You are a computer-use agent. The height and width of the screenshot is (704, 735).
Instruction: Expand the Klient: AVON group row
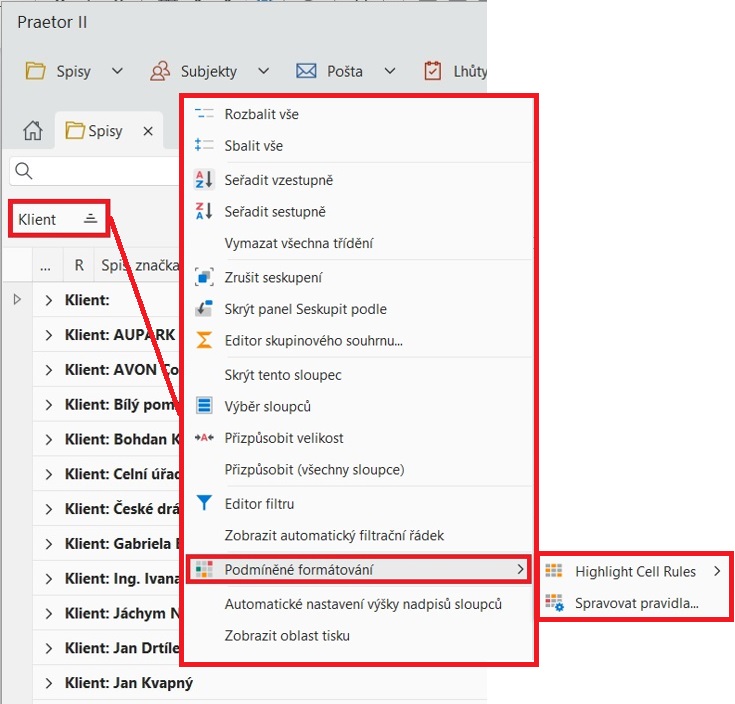pyautogui.click(x=48, y=370)
